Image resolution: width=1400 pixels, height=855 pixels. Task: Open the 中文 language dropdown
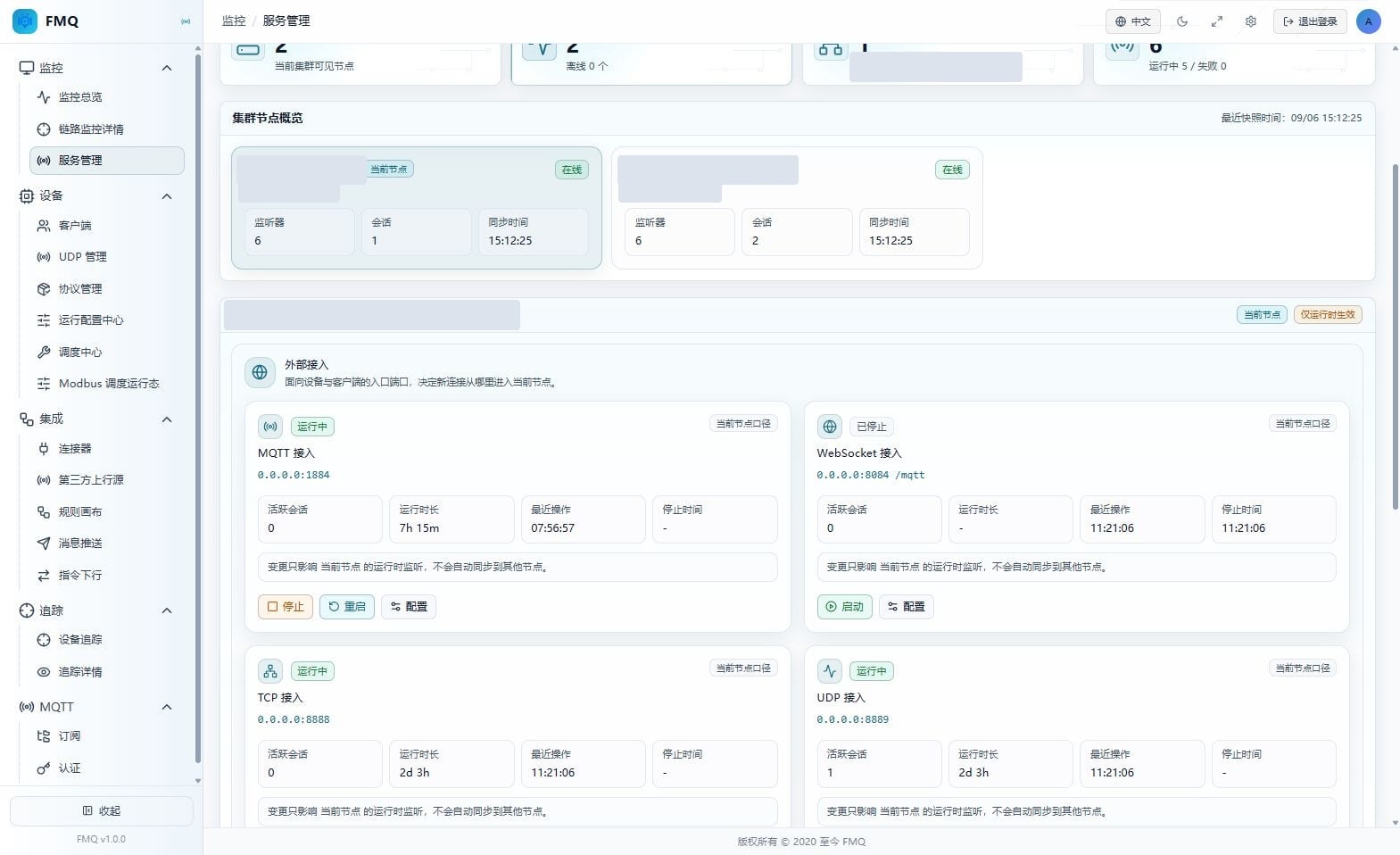[1132, 21]
